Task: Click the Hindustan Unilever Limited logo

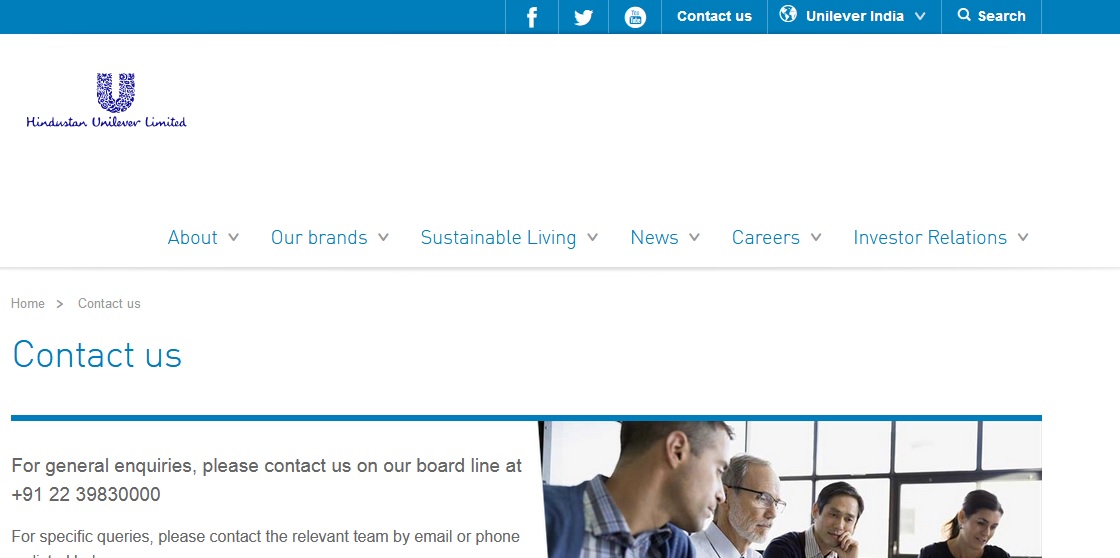Action: point(106,101)
